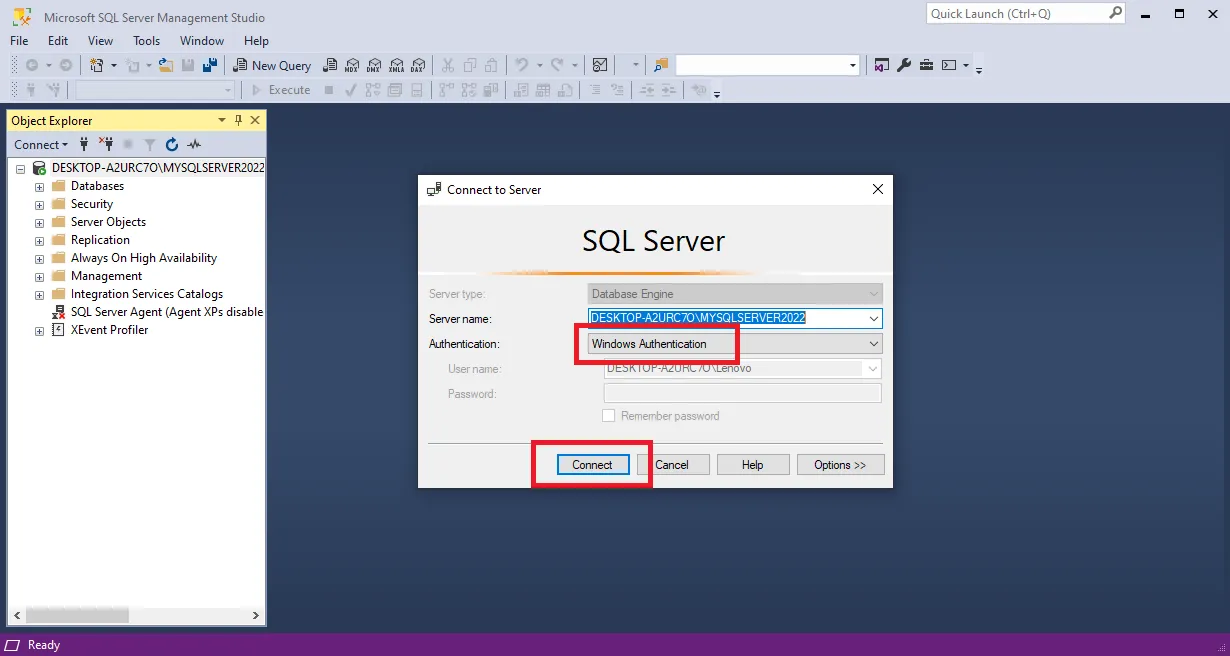Click the Connect button in dialog
1230x656 pixels.
coord(592,465)
